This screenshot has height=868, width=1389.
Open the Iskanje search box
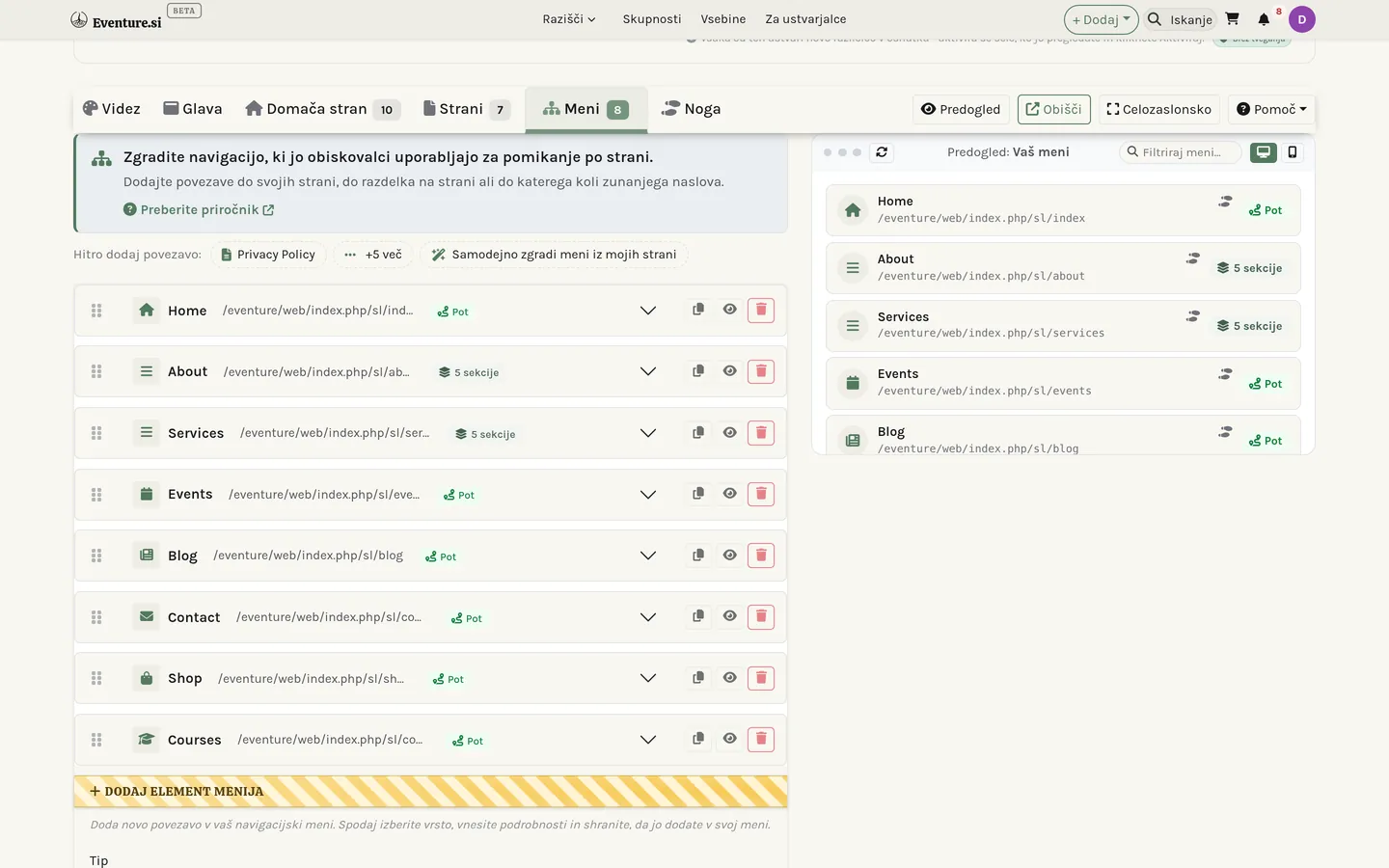[1179, 19]
